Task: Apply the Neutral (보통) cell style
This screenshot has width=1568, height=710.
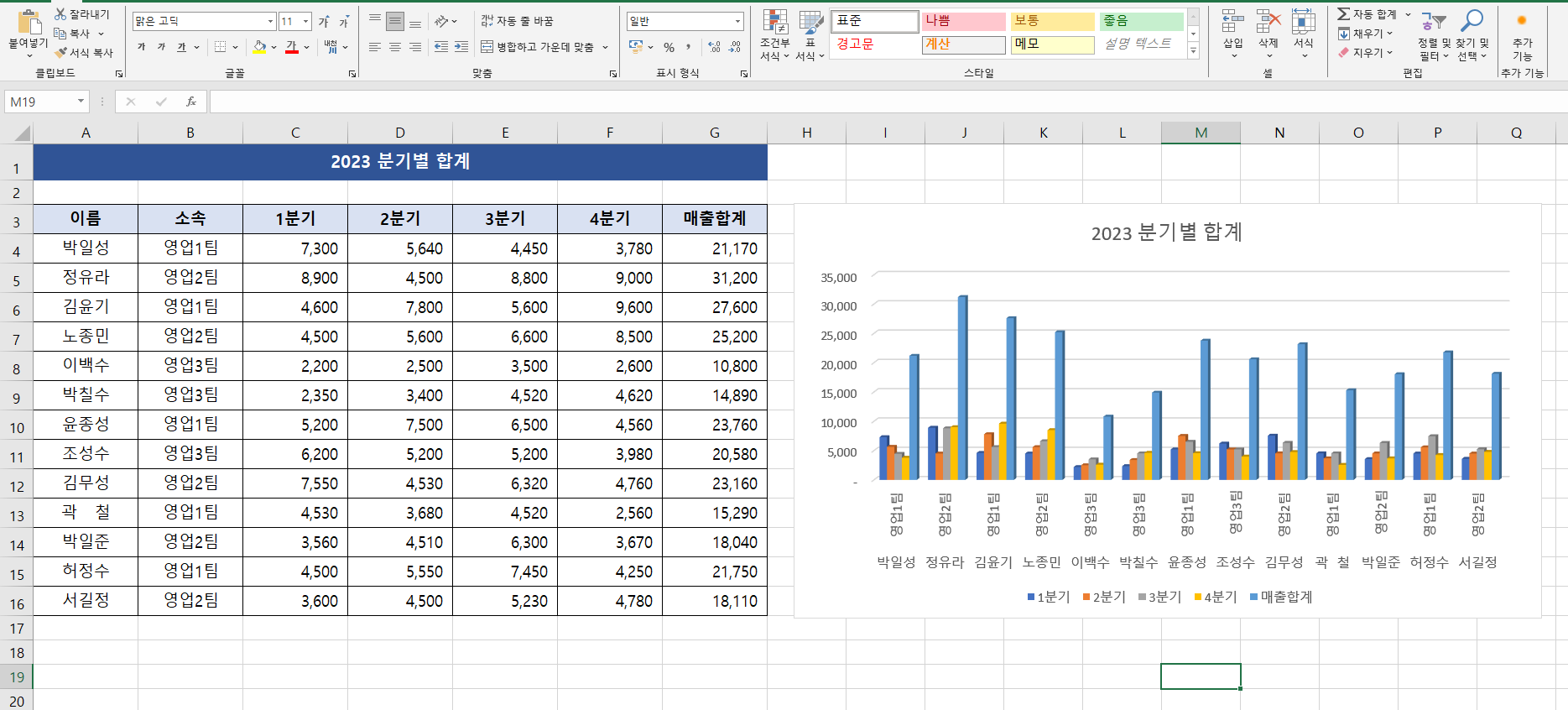Action: point(1053,21)
